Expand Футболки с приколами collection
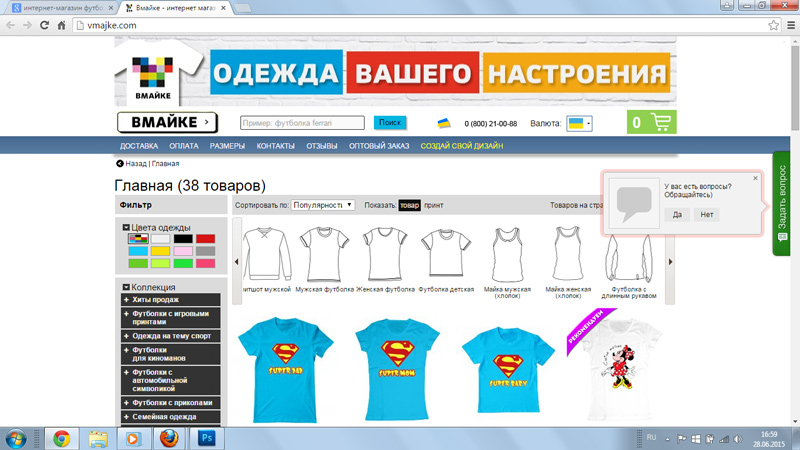The width and height of the screenshot is (800, 450). (171, 403)
